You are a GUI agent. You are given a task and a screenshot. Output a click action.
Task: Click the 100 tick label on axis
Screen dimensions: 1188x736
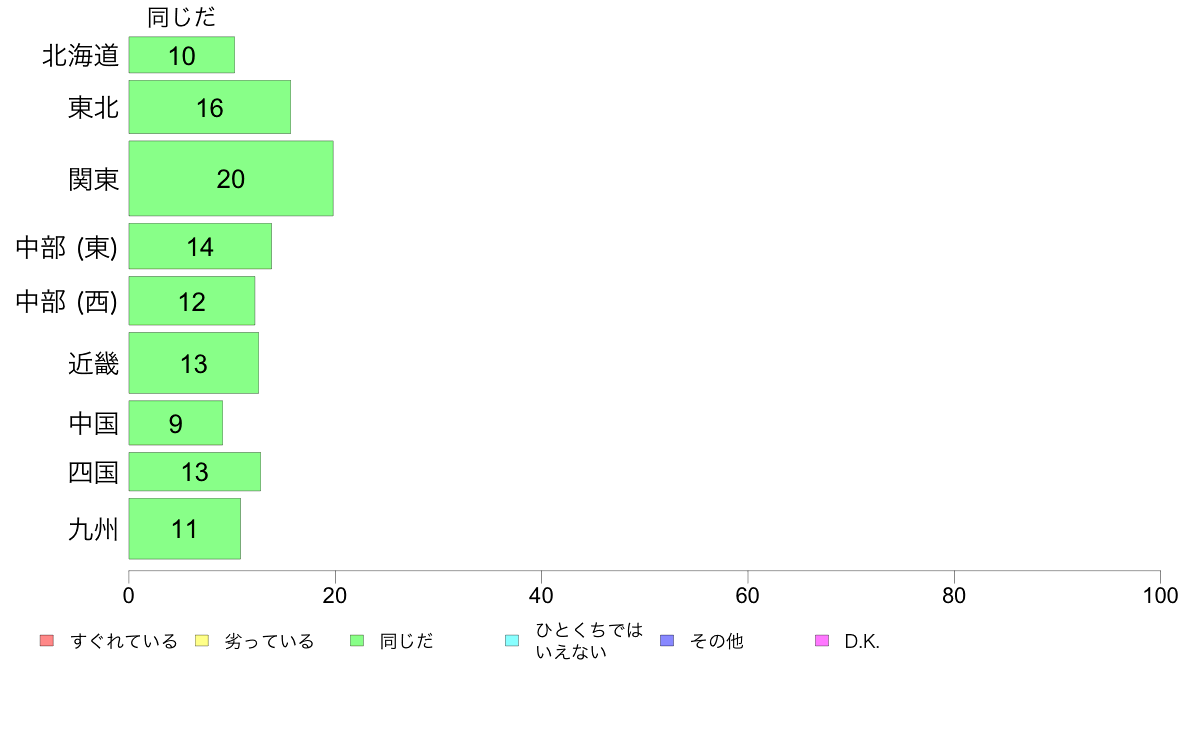(1160, 596)
